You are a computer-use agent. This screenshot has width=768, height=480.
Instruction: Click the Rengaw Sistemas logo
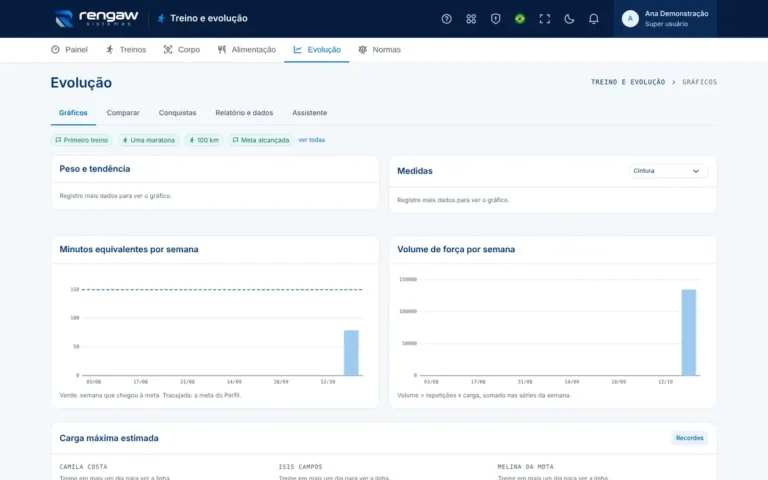pos(96,18)
